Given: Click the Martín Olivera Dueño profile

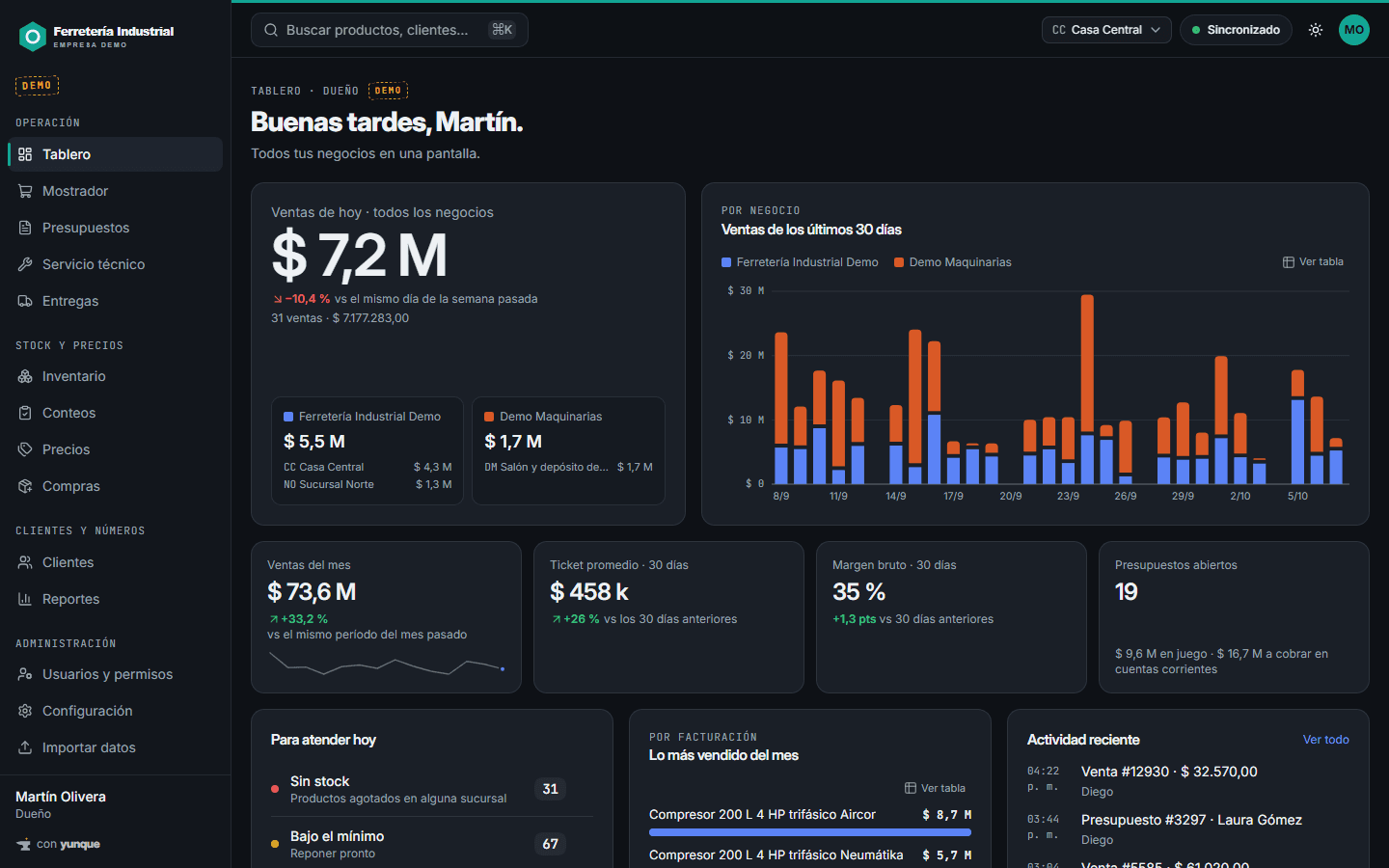Looking at the screenshot, I should pos(115,804).
